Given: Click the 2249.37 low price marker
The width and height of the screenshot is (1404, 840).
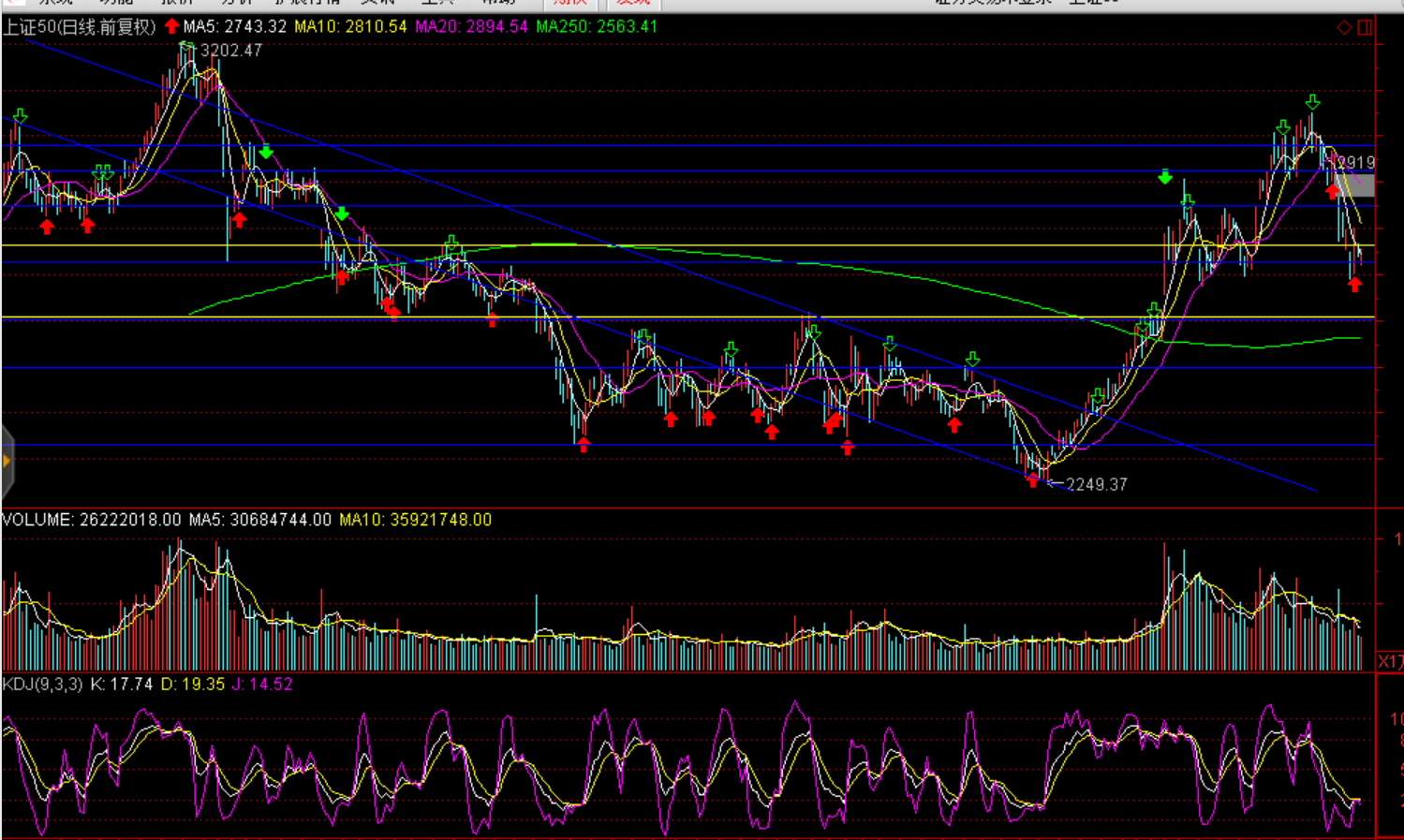Looking at the screenshot, I should pos(1096,484).
